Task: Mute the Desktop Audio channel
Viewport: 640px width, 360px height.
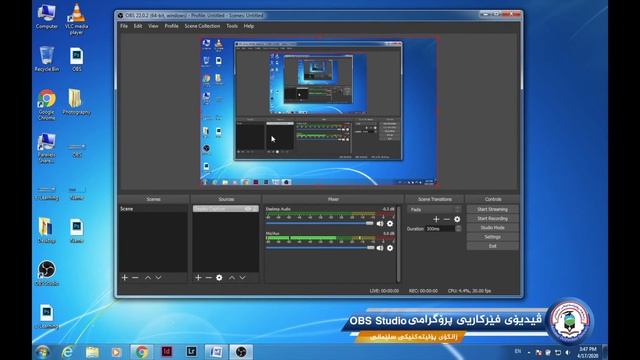Action: [x=380, y=224]
